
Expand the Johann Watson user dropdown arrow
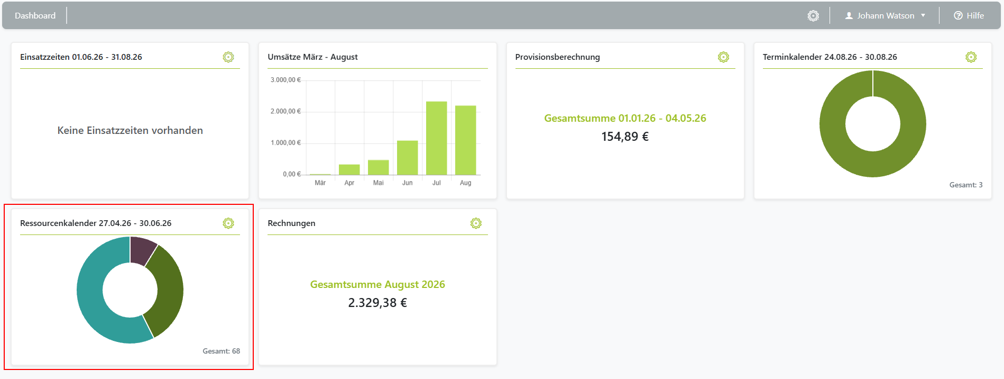point(923,15)
